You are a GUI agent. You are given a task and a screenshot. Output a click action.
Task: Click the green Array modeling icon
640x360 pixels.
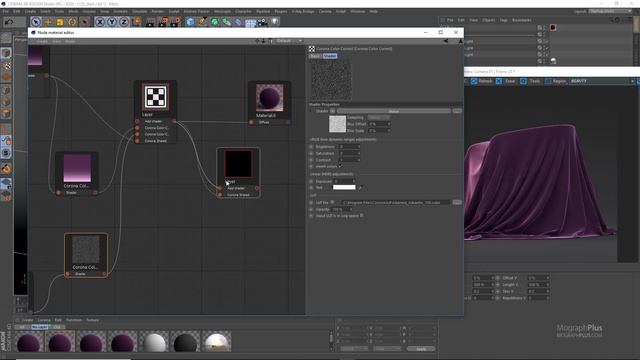(x=227, y=22)
